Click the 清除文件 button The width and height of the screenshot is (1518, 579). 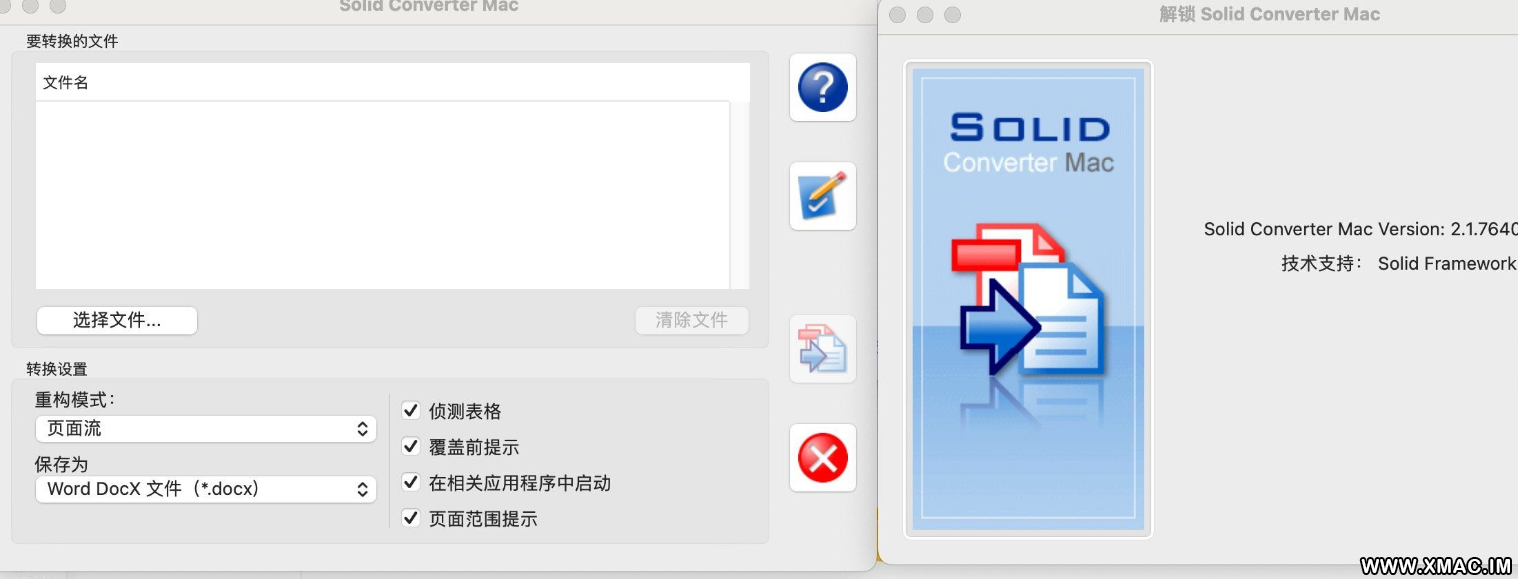692,320
